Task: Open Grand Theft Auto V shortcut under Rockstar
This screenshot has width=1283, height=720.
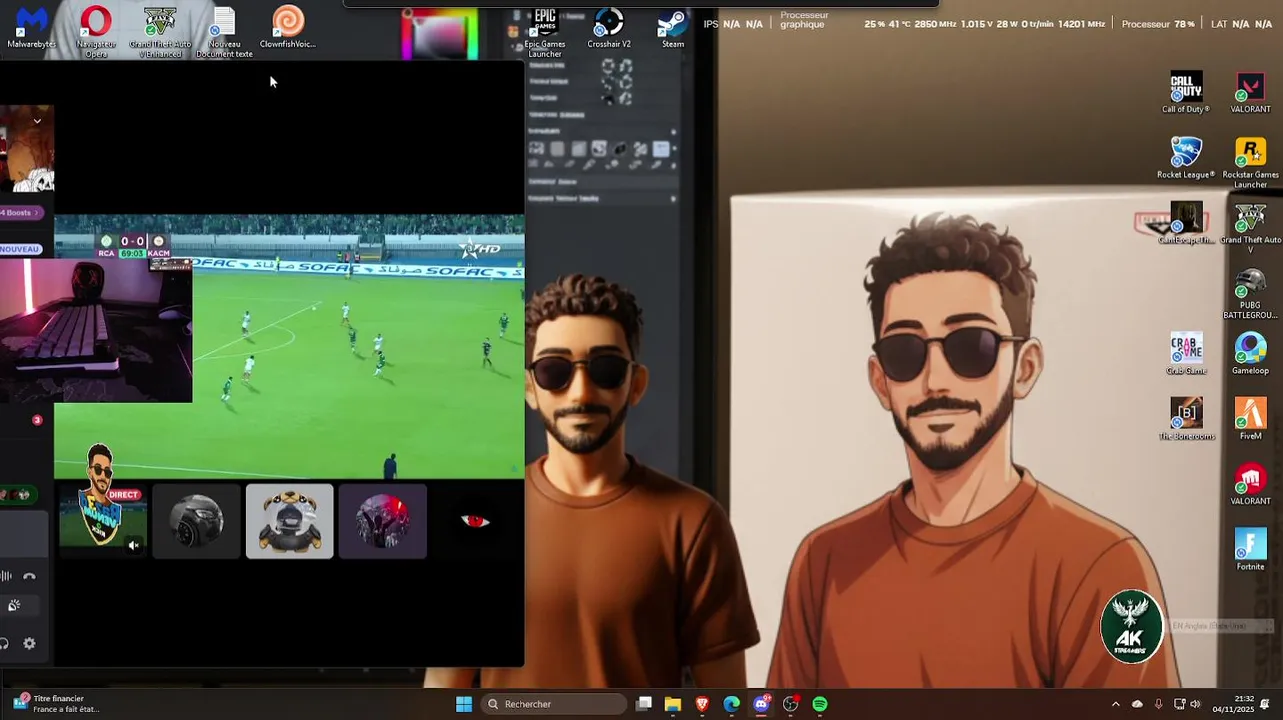Action: [1250, 228]
